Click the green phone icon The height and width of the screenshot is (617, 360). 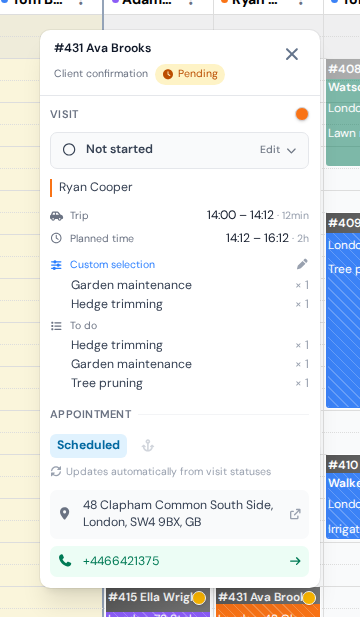(x=65, y=561)
